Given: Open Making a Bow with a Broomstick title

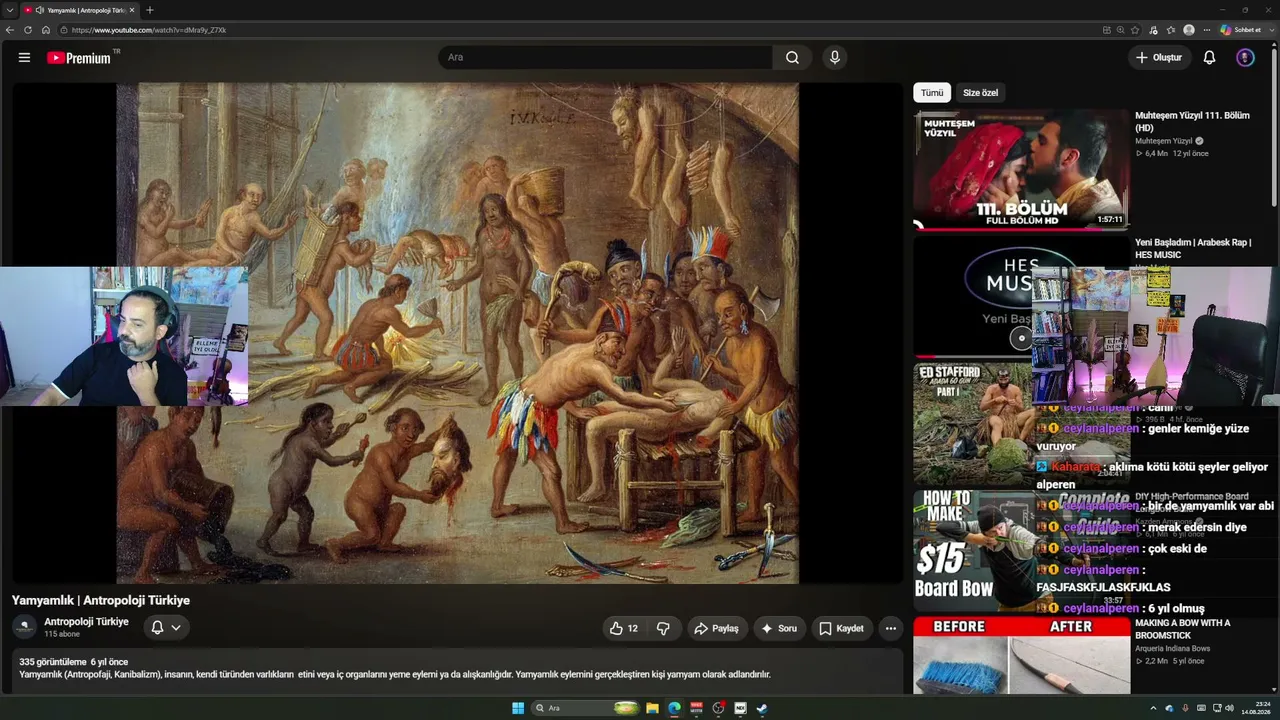Looking at the screenshot, I should coord(1183,629).
